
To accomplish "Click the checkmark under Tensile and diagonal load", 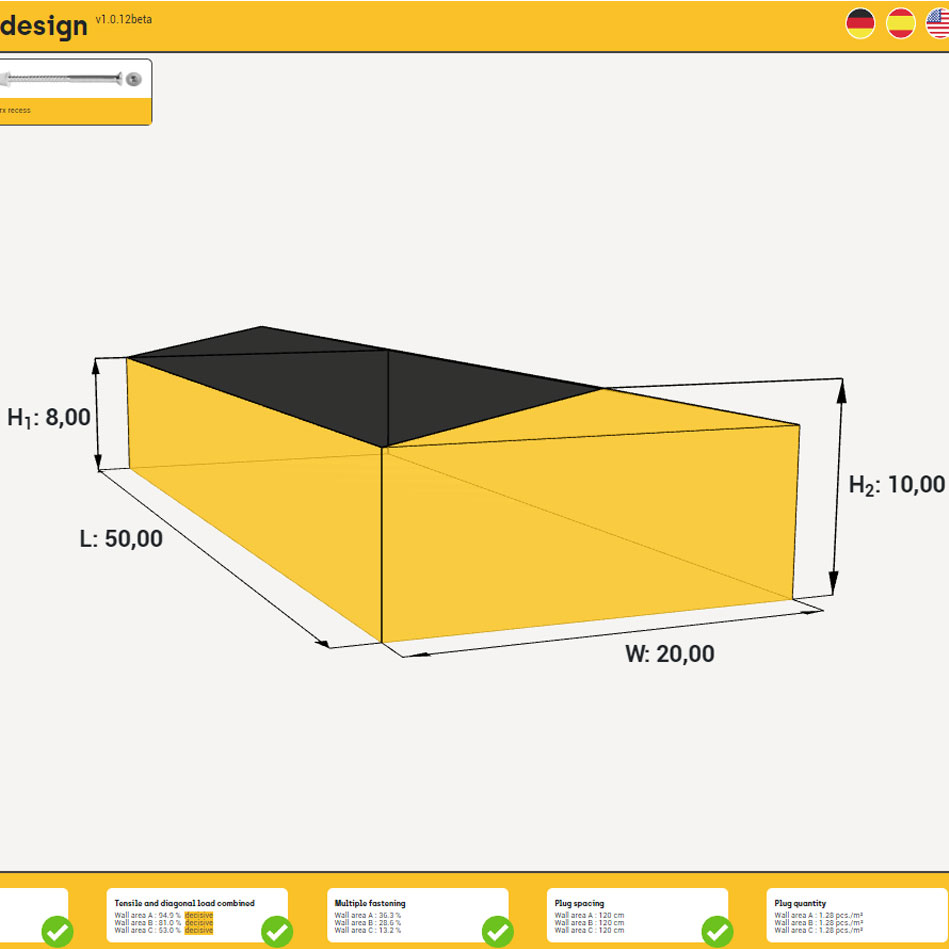I will 276,932.
